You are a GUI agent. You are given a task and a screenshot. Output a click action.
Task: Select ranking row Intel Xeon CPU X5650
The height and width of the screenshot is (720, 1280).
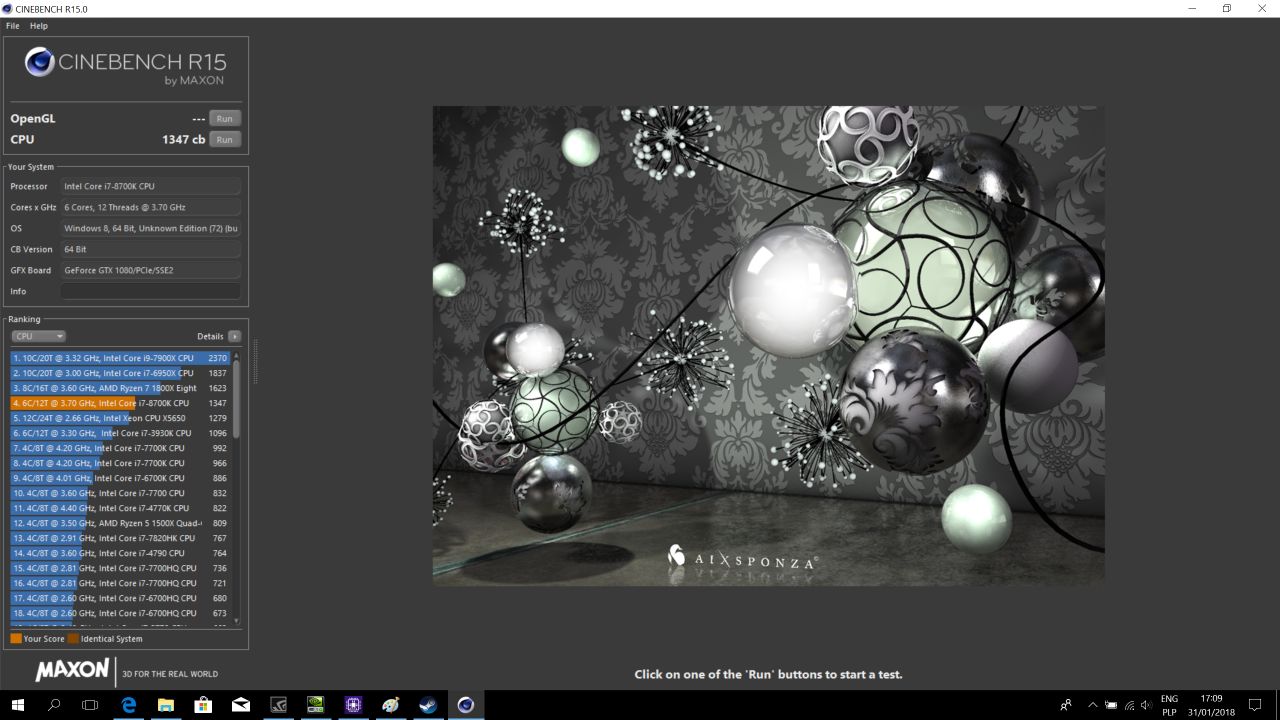pyautogui.click(x=120, y=418)
